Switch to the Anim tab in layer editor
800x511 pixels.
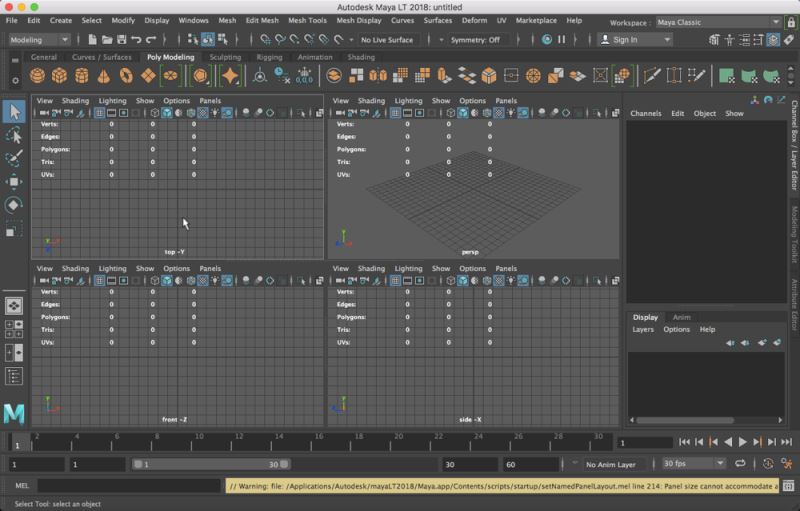pos(682,317)
